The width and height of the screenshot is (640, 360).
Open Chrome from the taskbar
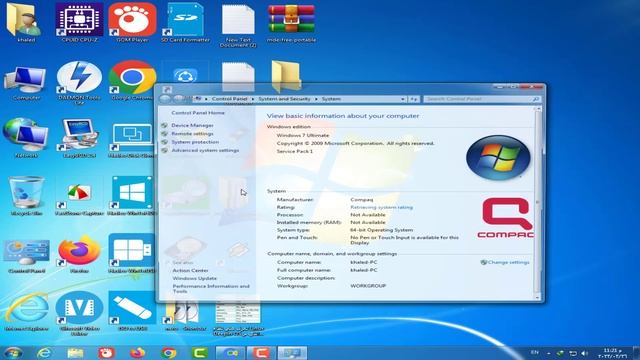[169, 352]
